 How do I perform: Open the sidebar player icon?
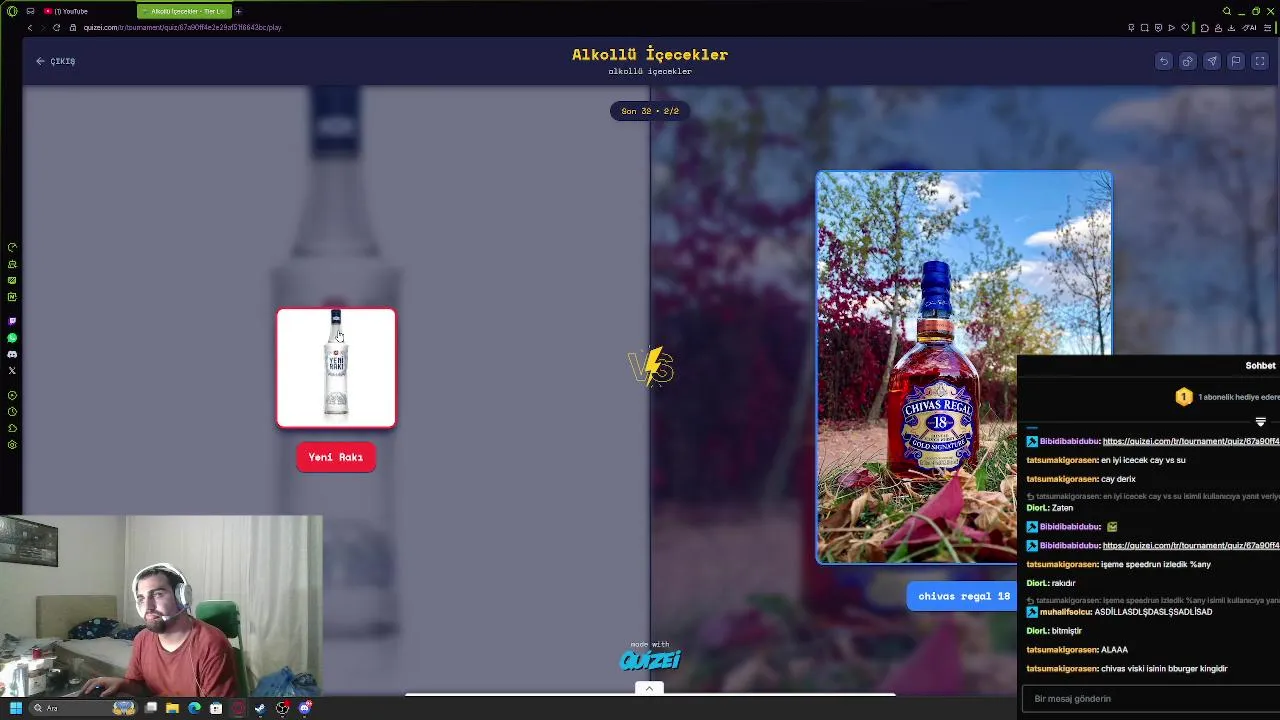12,395
